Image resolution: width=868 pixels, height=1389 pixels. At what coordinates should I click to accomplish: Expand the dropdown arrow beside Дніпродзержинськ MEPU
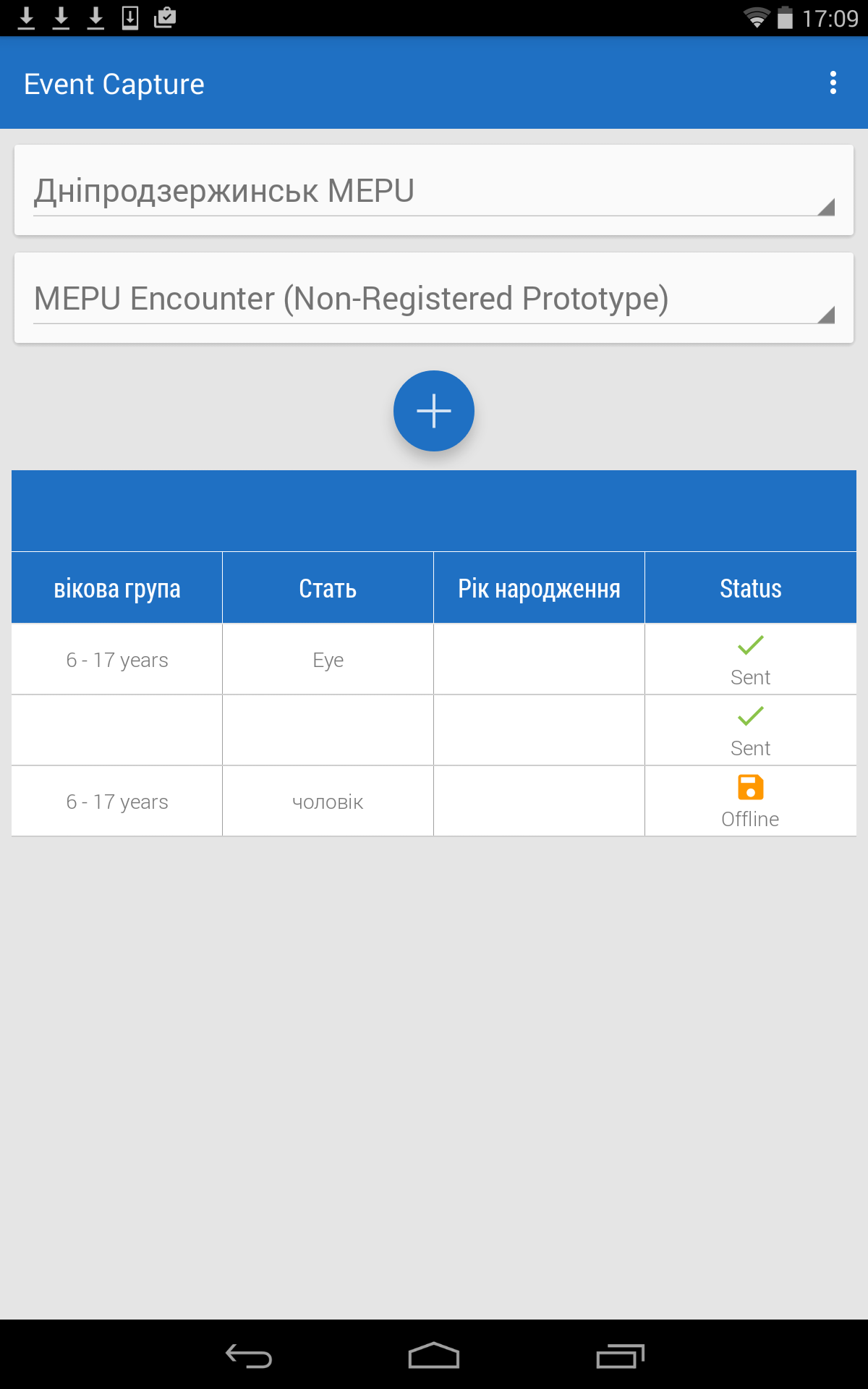click(826, 208)
